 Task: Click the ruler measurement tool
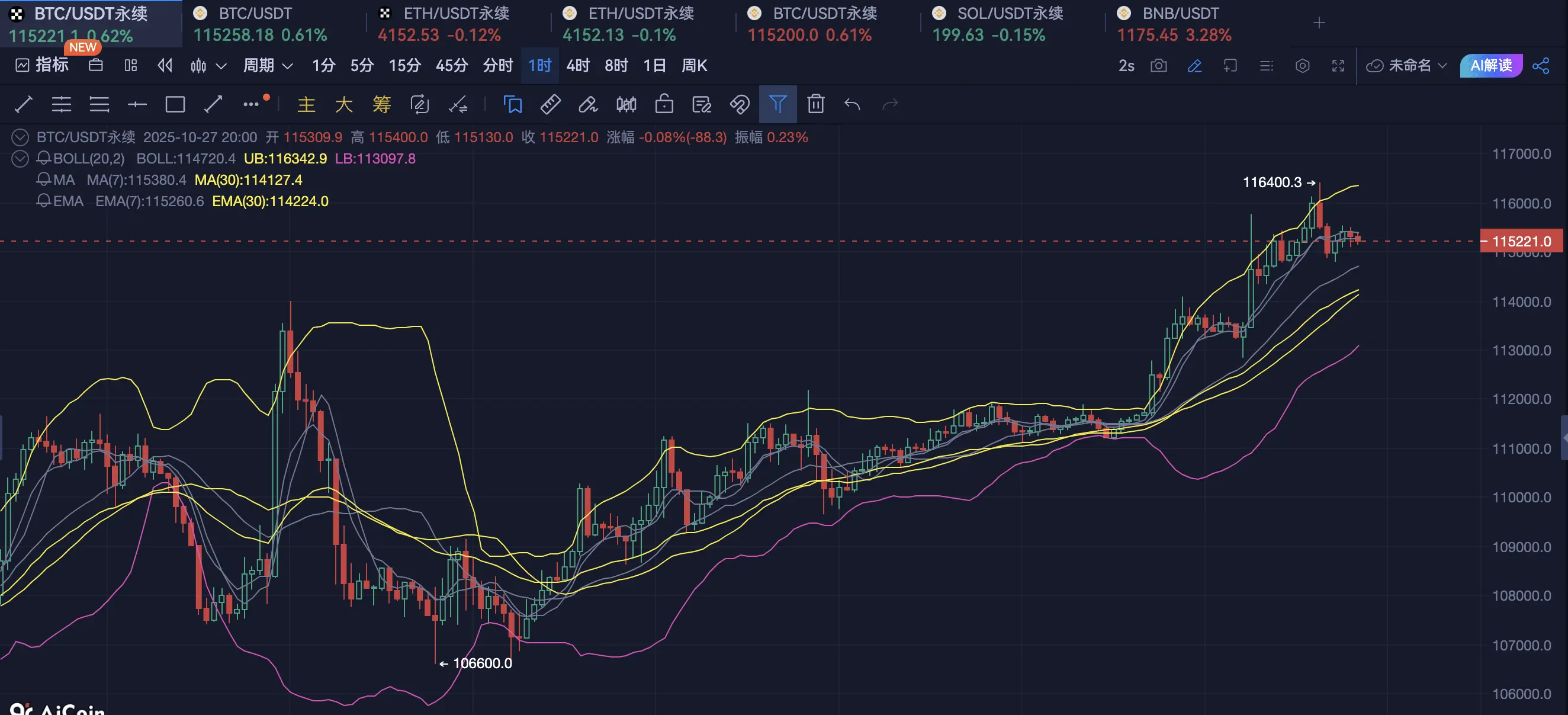pyautogui.click(x=550, y=104)
